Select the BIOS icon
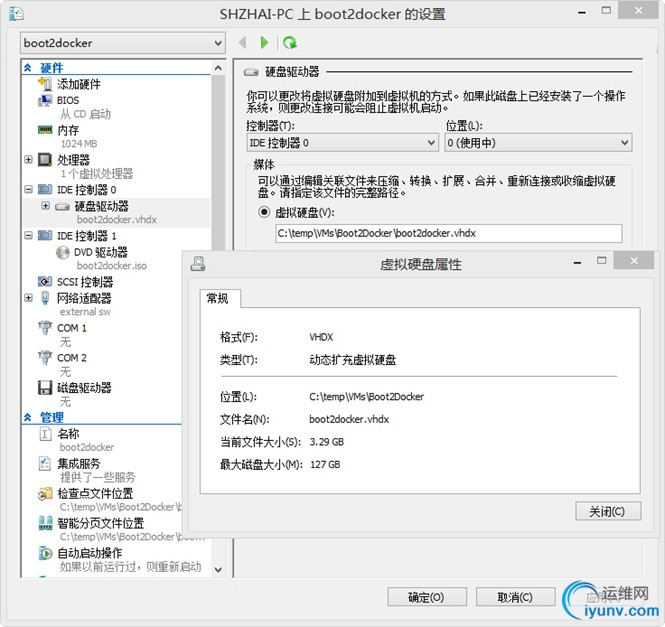The image size is (665, 627). tap(45, 101)
